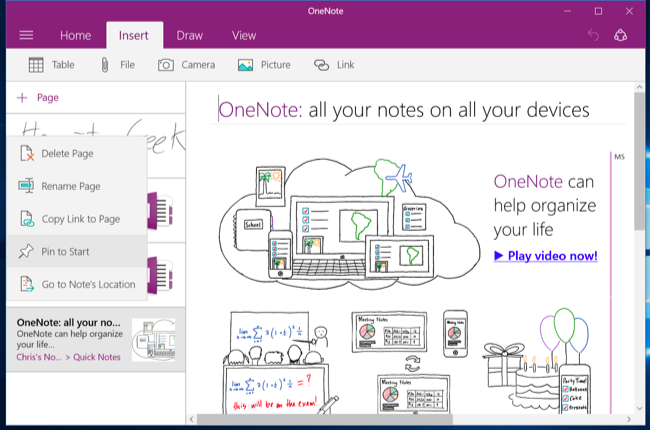Select the Insert tab
Viewport: 650px width, 430px height.
pos(133,36)
